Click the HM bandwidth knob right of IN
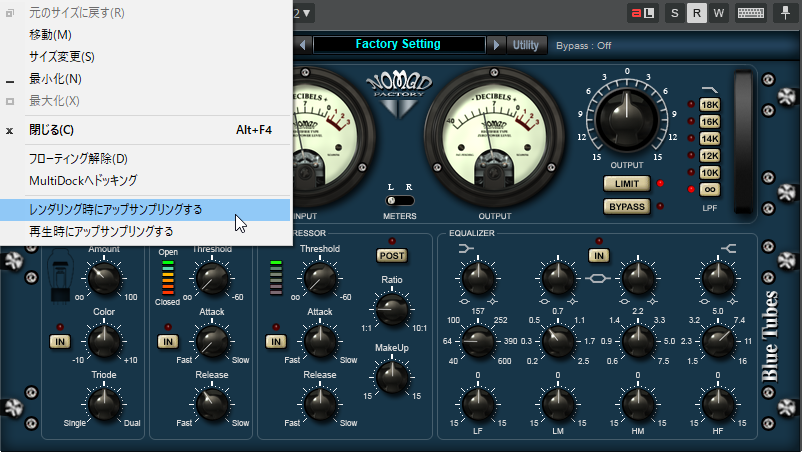802x452 pixels. click(x=638, y=278)
